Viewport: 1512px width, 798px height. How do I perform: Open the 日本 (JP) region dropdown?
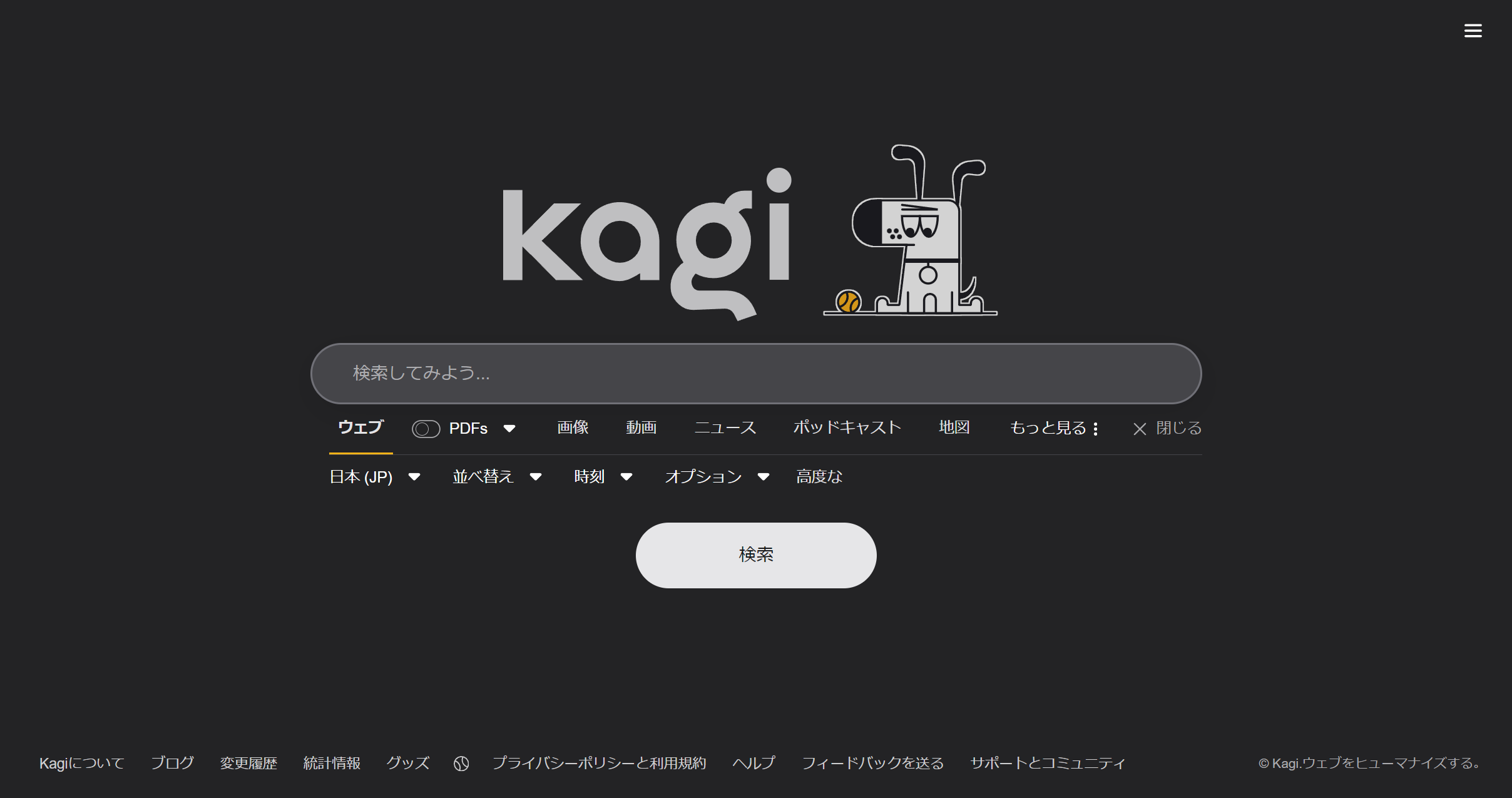coord(374,477)
